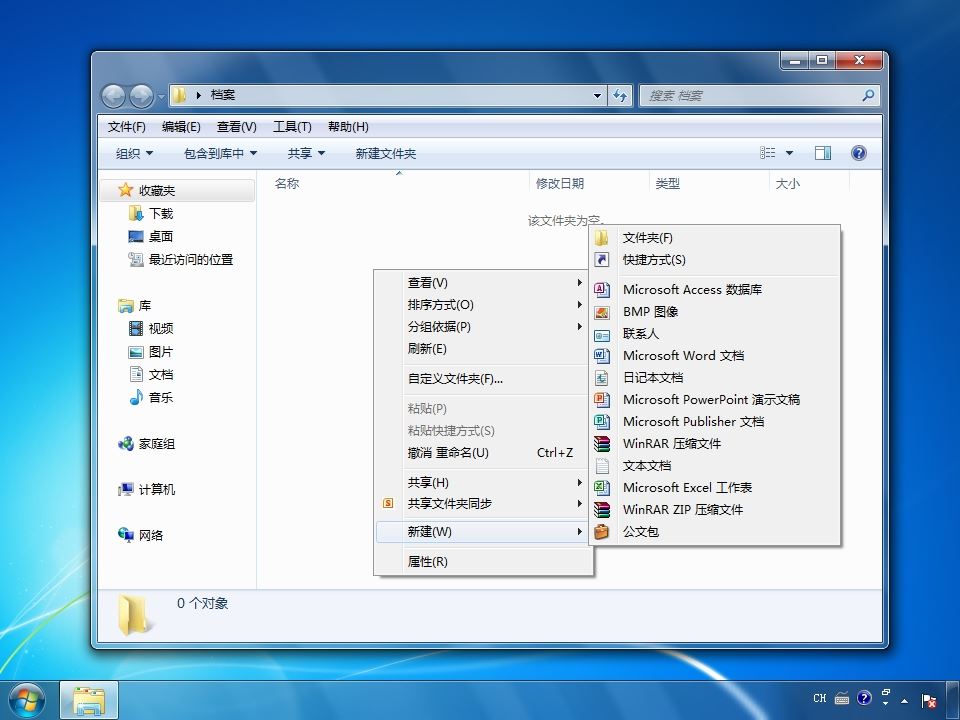The width and height of the screenshot is (960, 720).
Task: Open the 文档 library in the sidebar
Action: click(160, 375)
